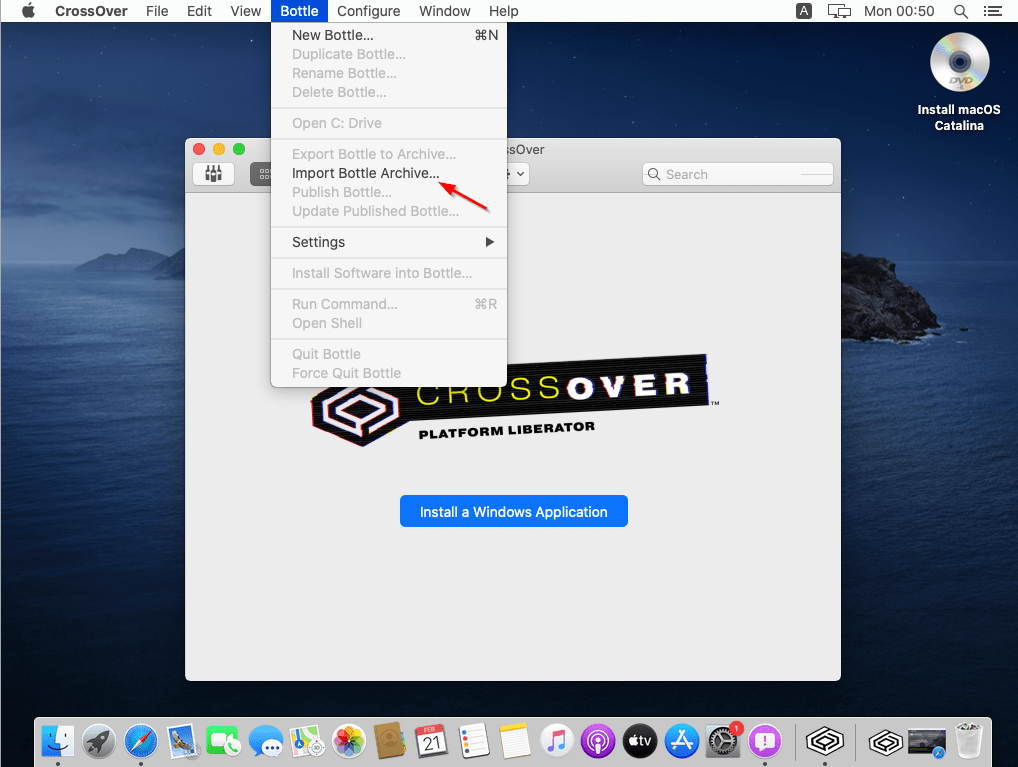Open Contacts book icon in Dock
This screenshot has height=767, width=1018.
pos(390,741)
